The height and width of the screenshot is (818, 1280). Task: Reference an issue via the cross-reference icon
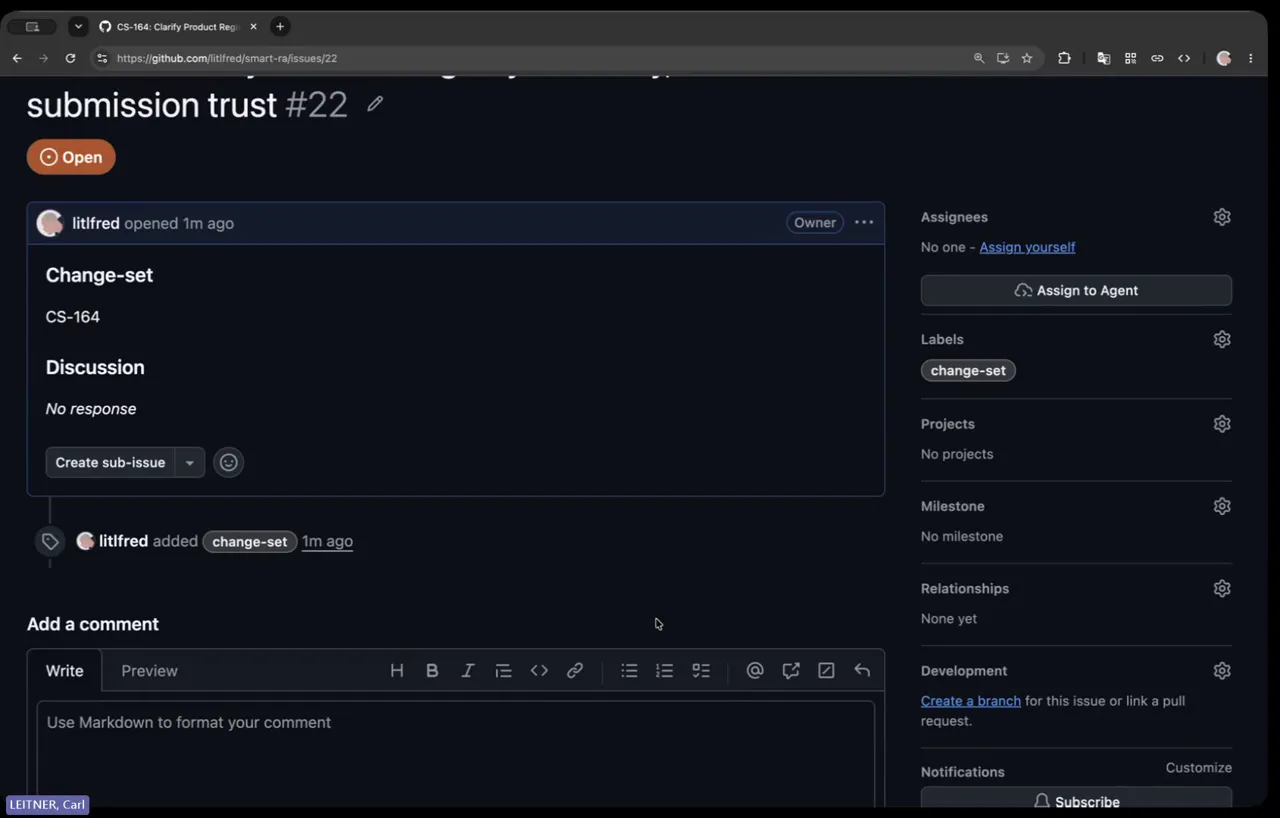pyautogui.click(x=791, y=671)
